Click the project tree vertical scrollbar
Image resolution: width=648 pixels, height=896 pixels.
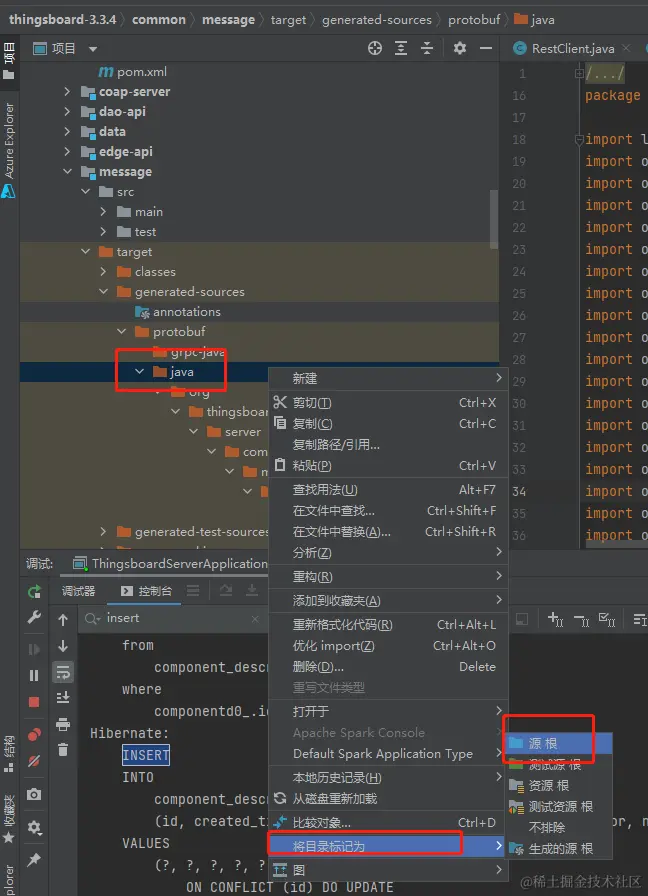pos(494,219)
